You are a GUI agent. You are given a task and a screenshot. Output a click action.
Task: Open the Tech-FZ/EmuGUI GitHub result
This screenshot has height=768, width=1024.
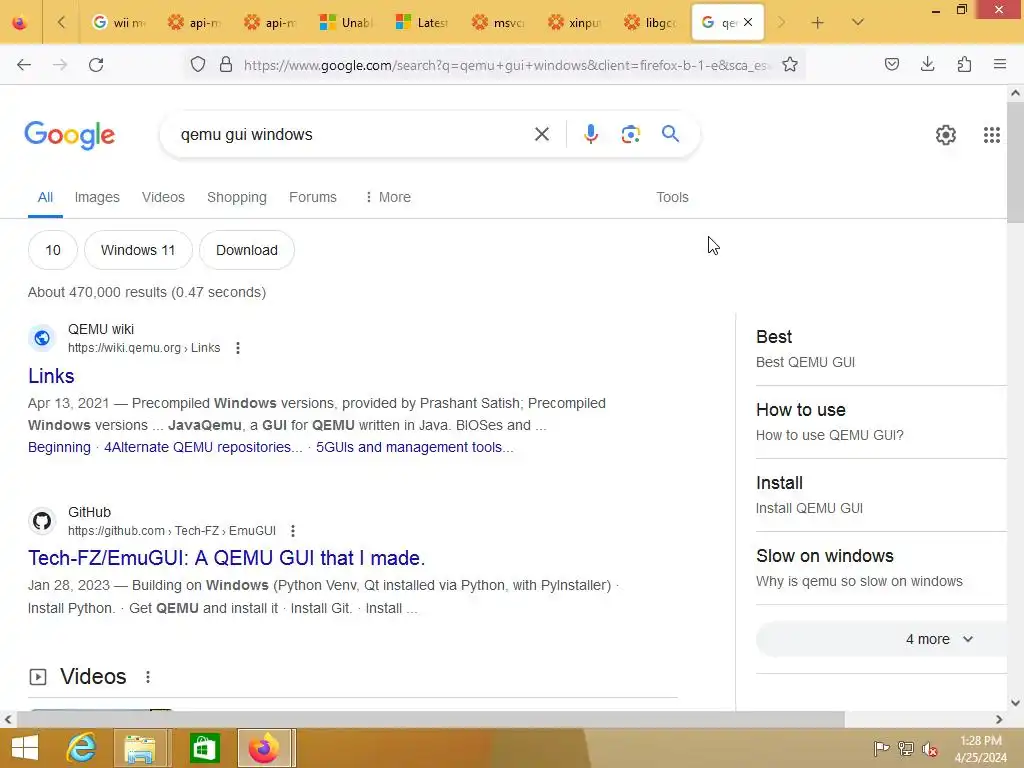(227, 558)
